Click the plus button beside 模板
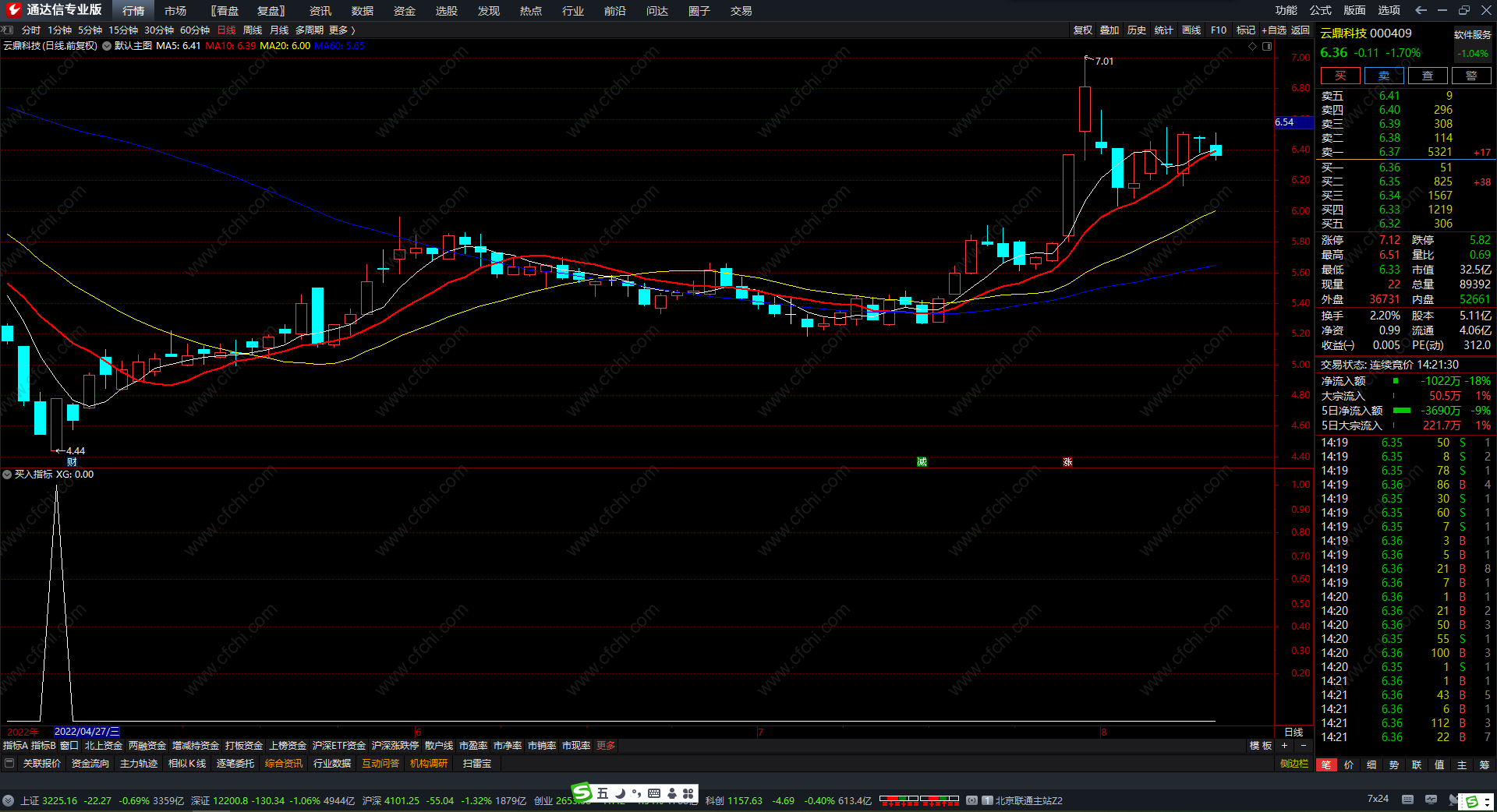Viewport: 1497px width, 812px height. pyautogui.click(x=1284, y=746)
